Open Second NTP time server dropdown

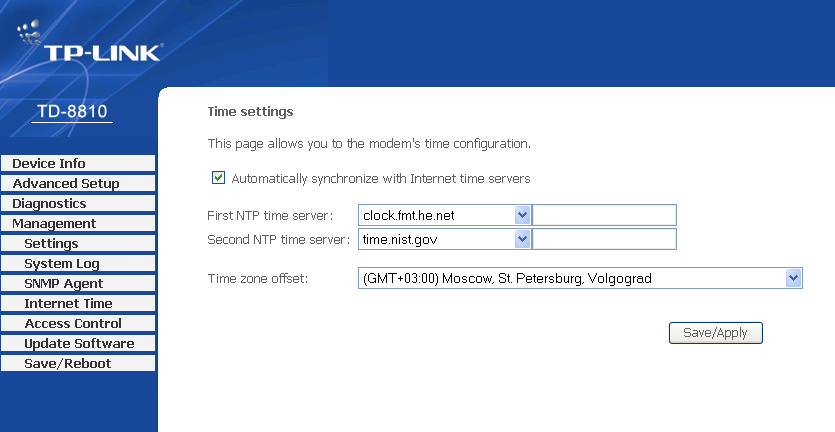[522, 239]
